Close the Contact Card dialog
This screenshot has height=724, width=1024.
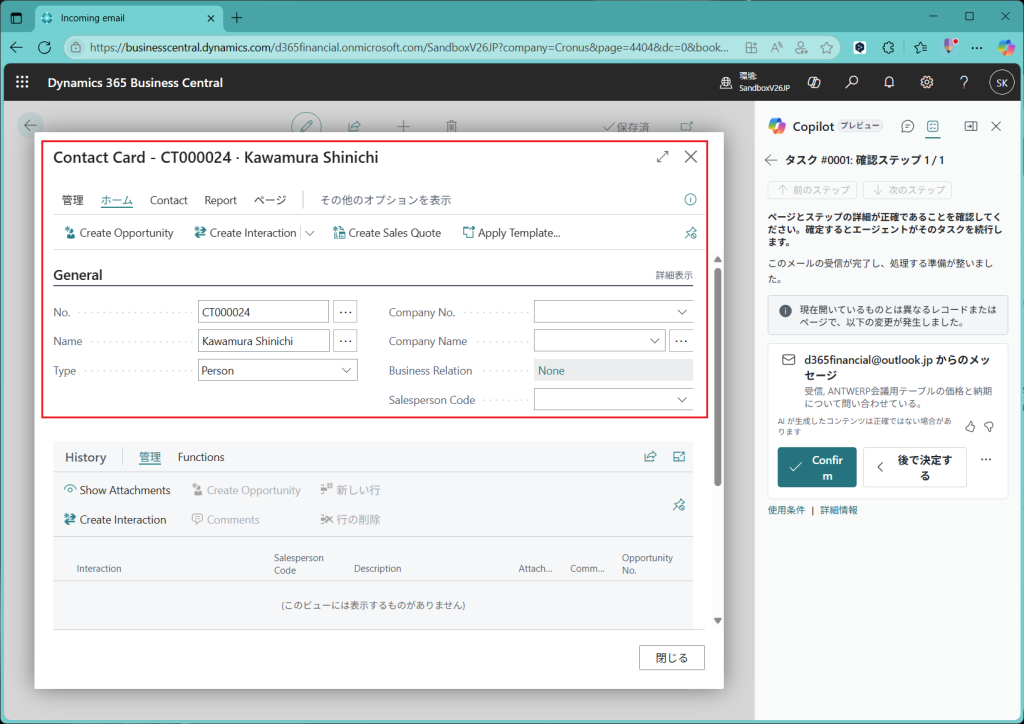[690, 157]
